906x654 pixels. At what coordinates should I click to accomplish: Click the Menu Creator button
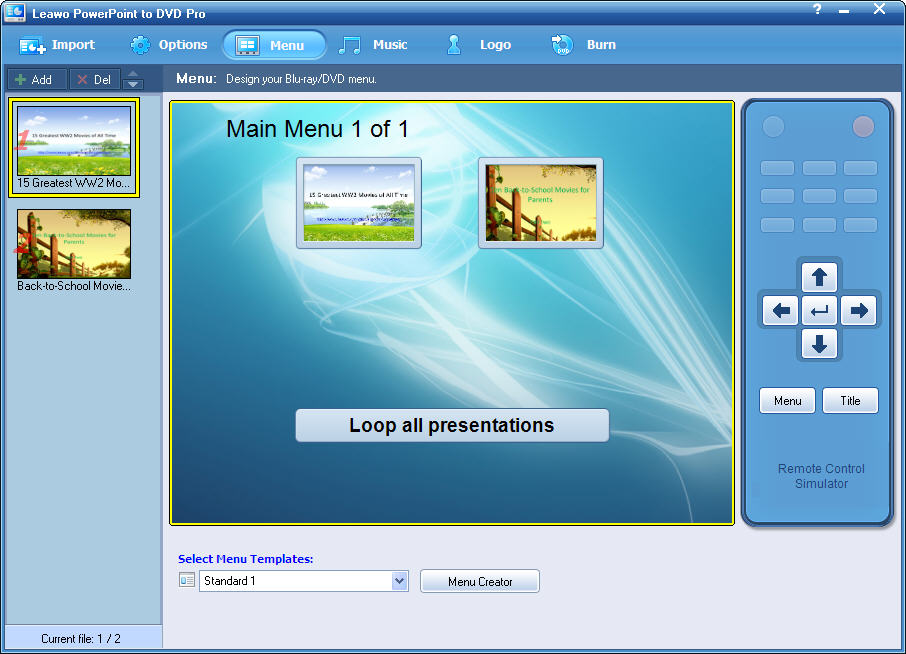click(x=480, y=581)
